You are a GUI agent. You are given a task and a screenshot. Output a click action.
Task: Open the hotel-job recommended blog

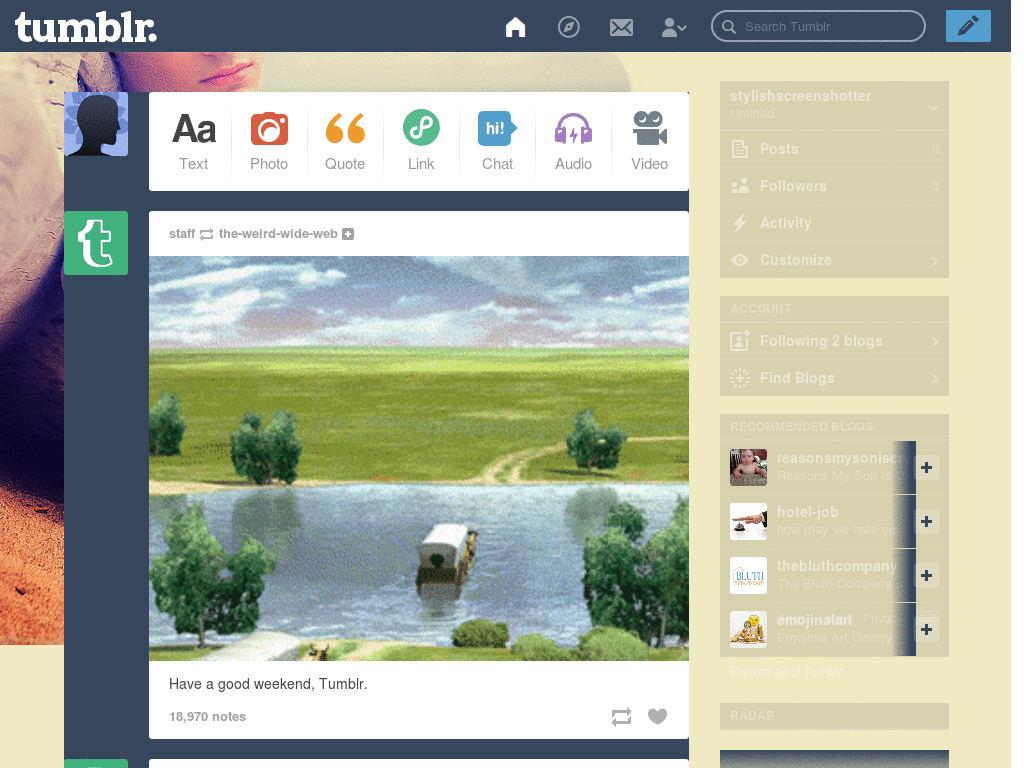tap(807, 512)
